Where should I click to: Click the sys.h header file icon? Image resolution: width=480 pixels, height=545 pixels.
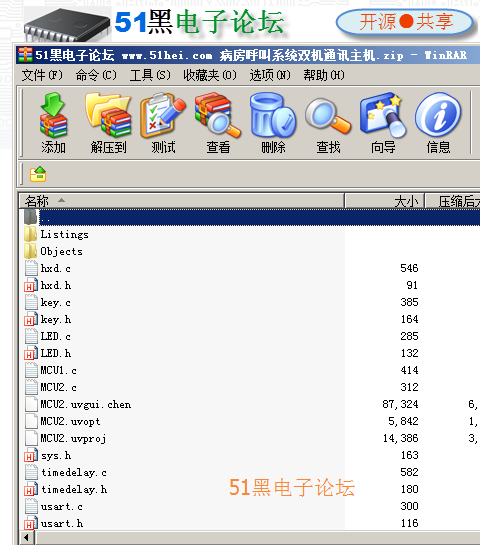(x=31, y=455)
